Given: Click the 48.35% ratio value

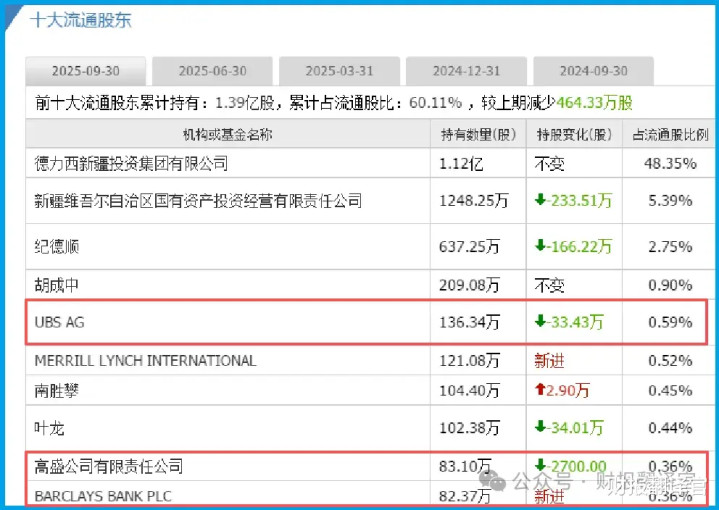Looking at the screenshot, I should coord(670,164).
